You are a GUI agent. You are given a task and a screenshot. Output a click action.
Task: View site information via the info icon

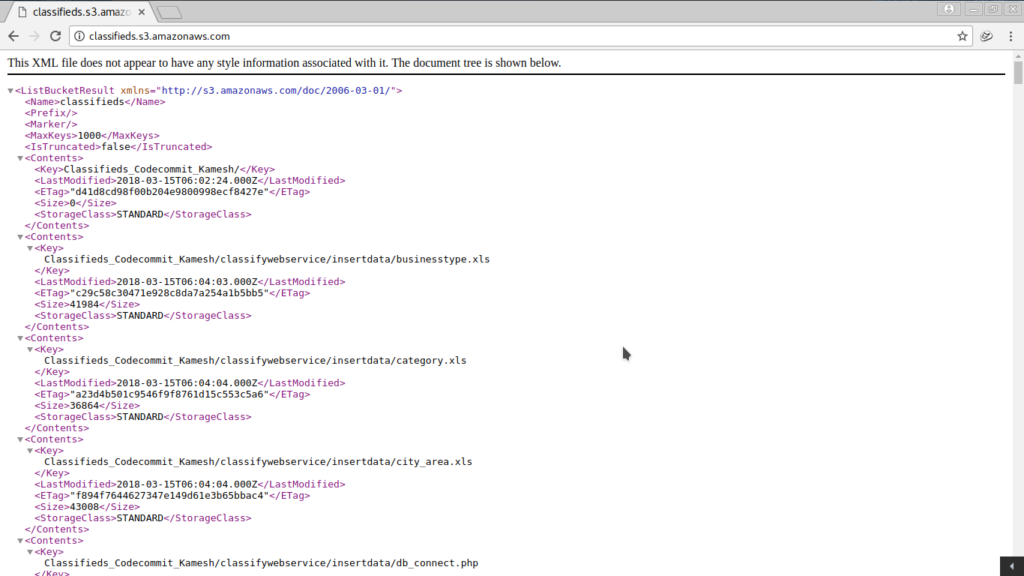(78, 35)
